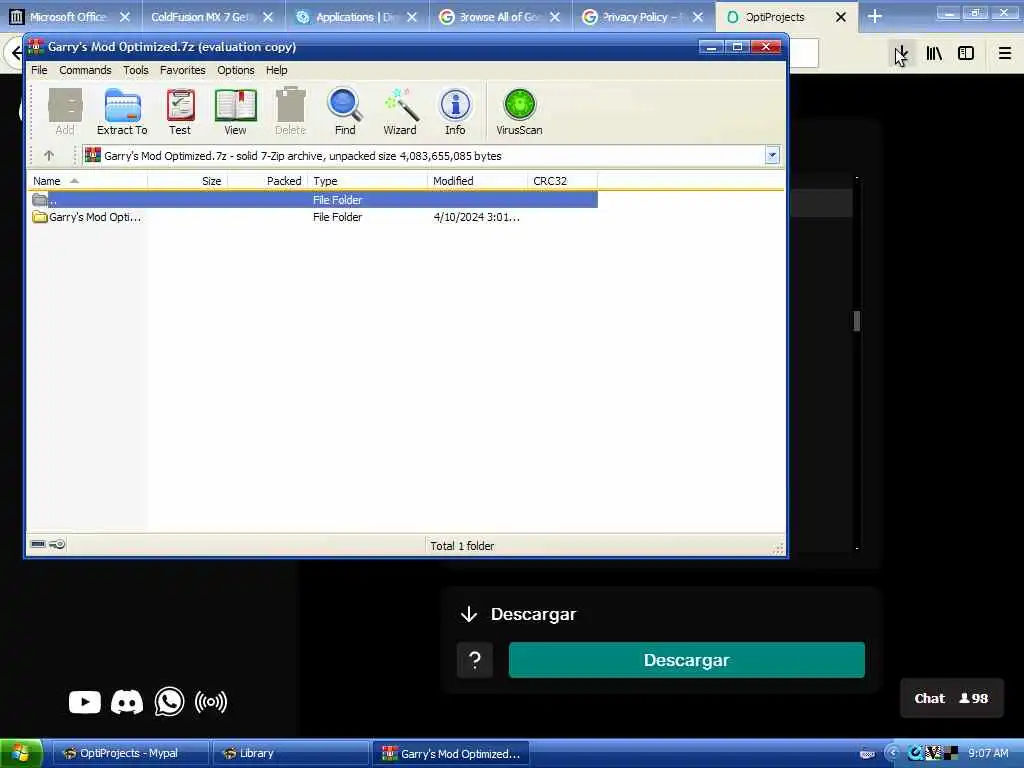Go up one folder level arrow
The image size is (1024, 768).
[x=49, y=155]
